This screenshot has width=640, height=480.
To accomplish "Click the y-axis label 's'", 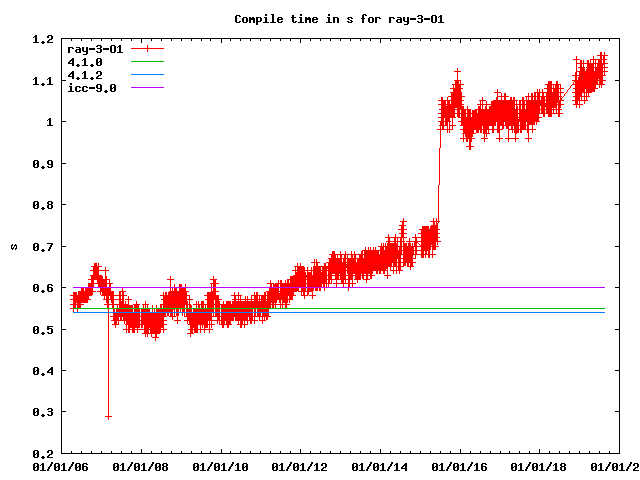I will pyautogui.click(x=13, y=246).
